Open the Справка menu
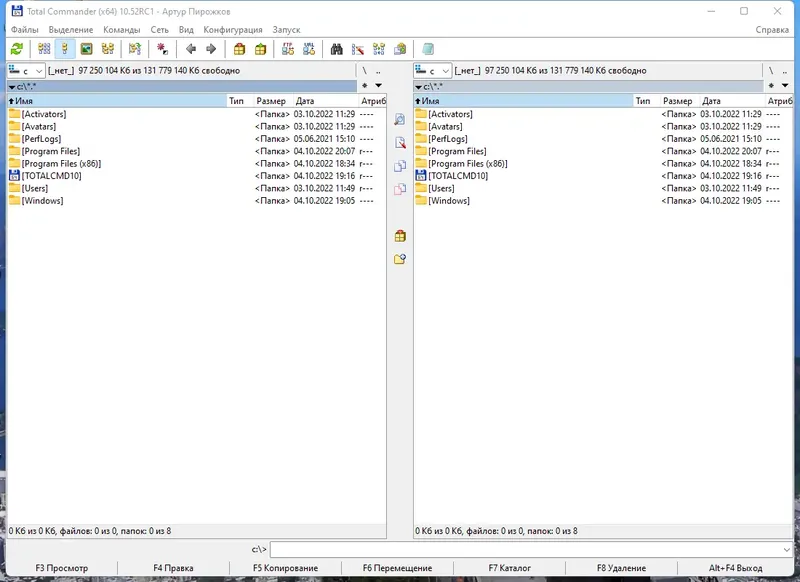This screenshot has width=800, height=582. [x=772, y=30]
